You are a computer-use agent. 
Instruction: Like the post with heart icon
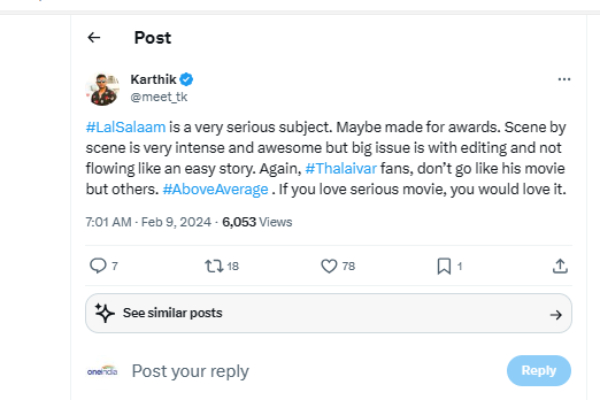click(x=328, y=266)
